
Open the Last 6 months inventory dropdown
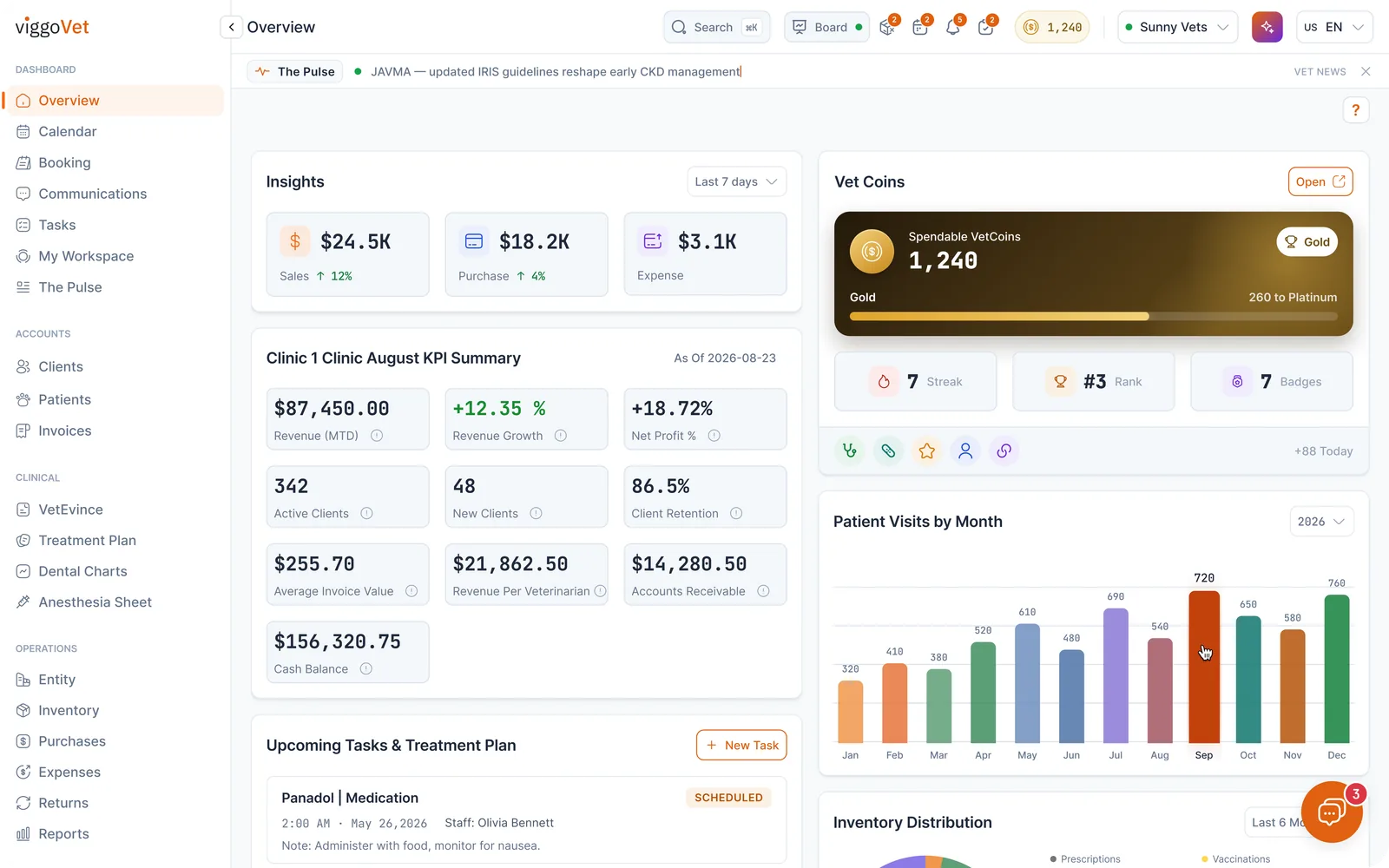pos(1276,822)
